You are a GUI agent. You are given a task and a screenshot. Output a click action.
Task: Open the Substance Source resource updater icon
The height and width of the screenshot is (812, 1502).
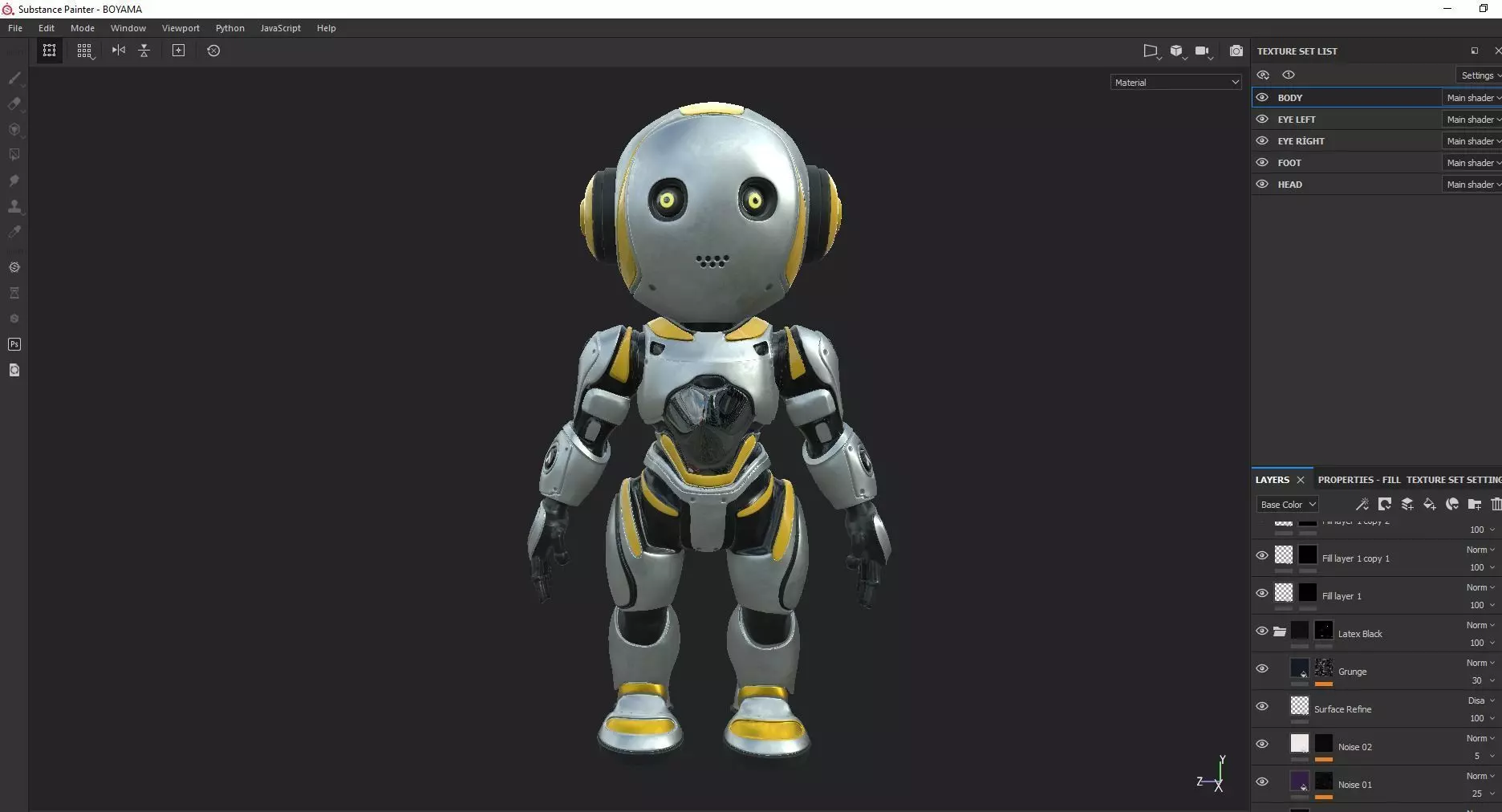tap(14, 267)
